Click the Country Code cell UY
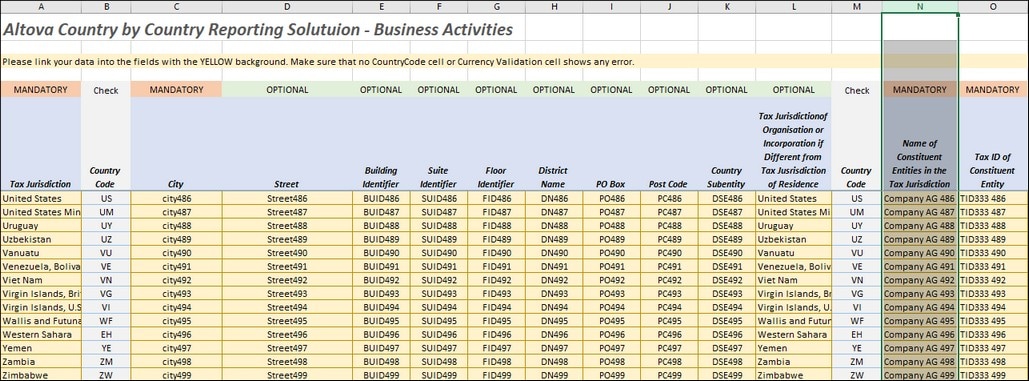Screen dimensions: 1029x381 pos(106,226)
